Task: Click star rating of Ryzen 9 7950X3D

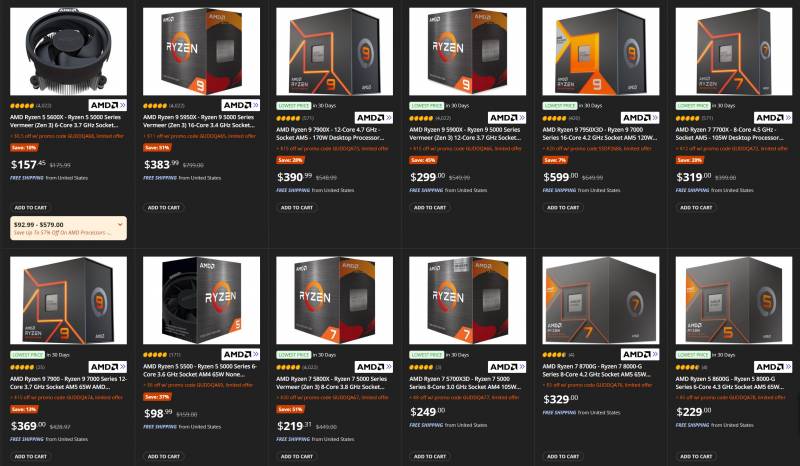Action: pos(554,118)
